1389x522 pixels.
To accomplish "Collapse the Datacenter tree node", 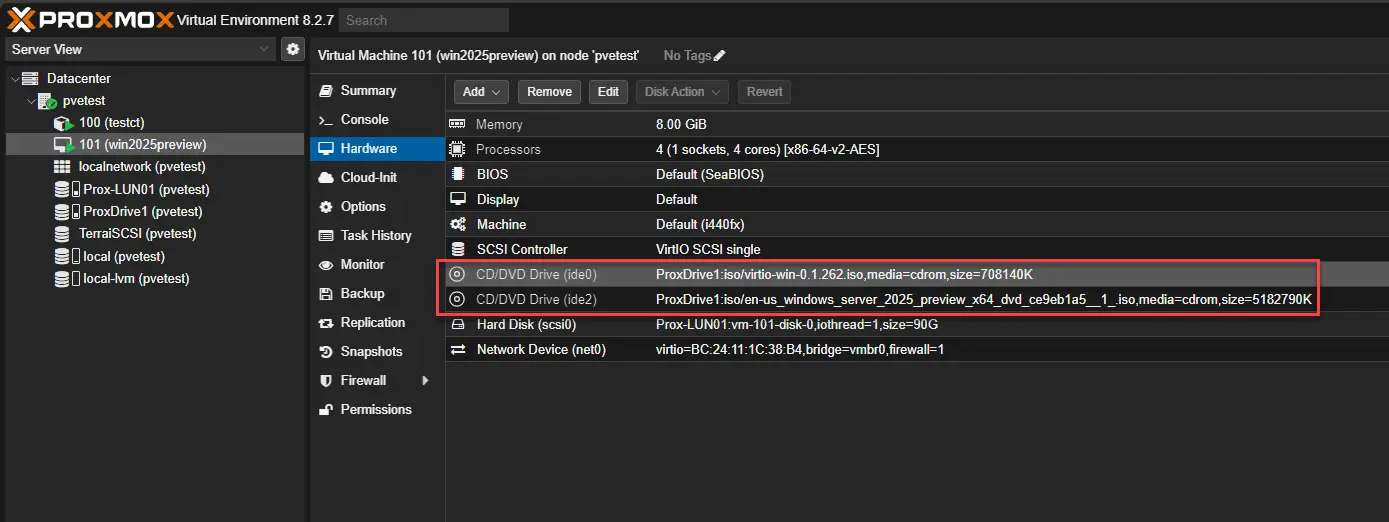I will 13,79.
